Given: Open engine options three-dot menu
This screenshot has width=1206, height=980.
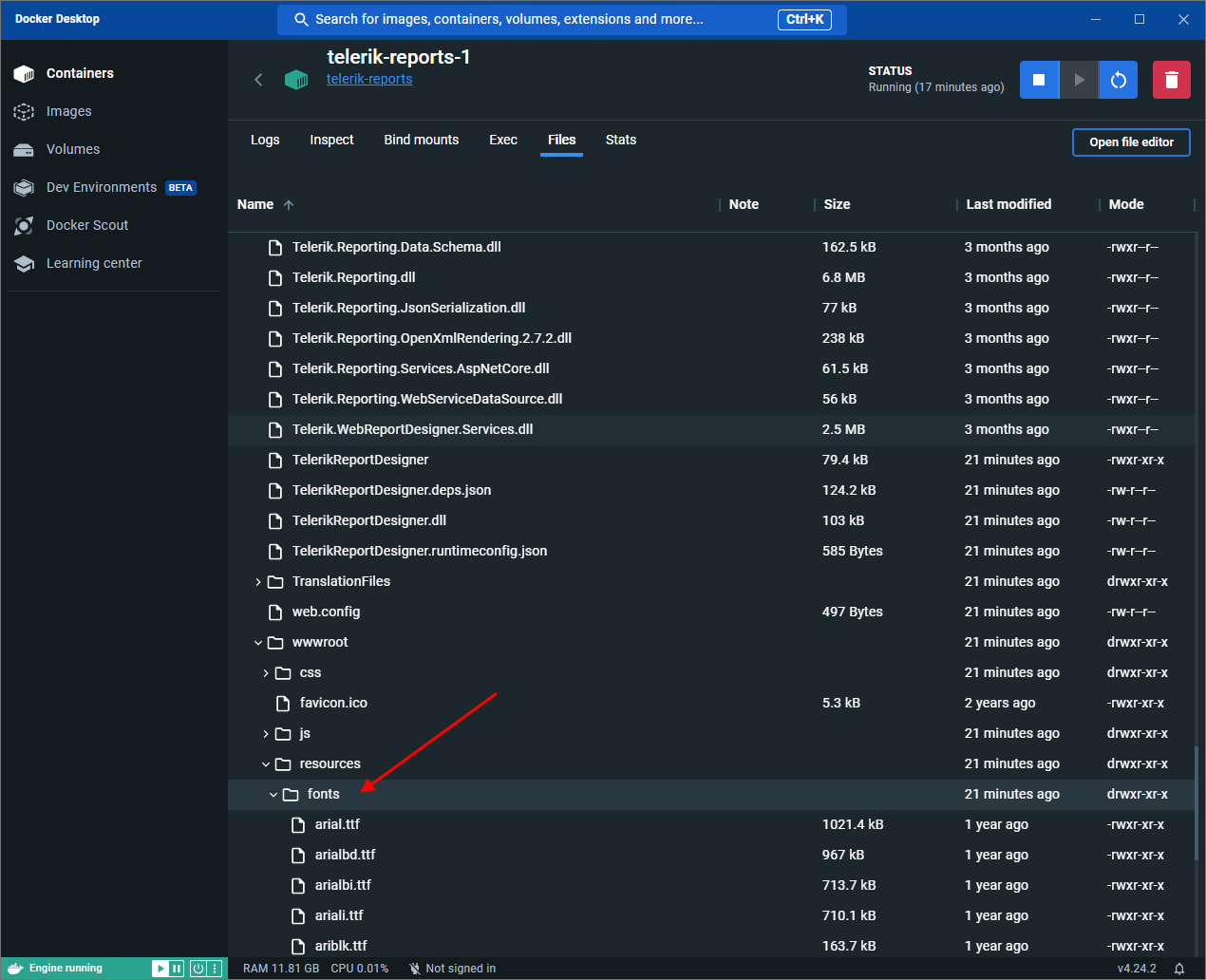Looking at the screenshot, I should click(215, 969).
